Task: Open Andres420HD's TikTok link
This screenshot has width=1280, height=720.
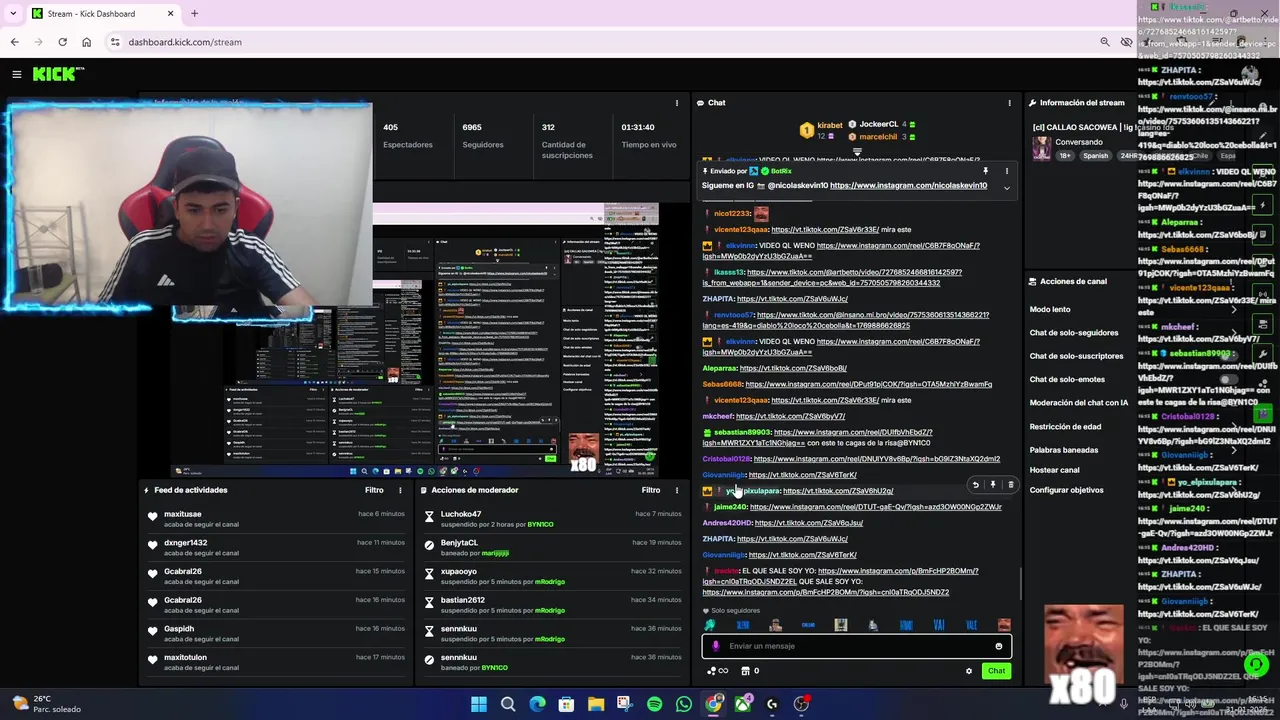Action: [x=808, y=523]
